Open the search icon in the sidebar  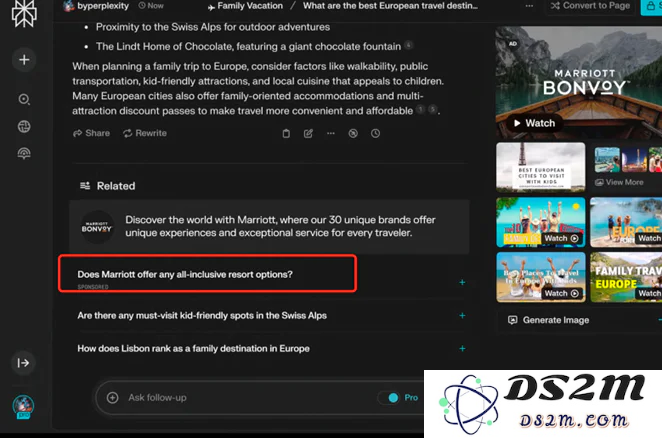(24, 99)
